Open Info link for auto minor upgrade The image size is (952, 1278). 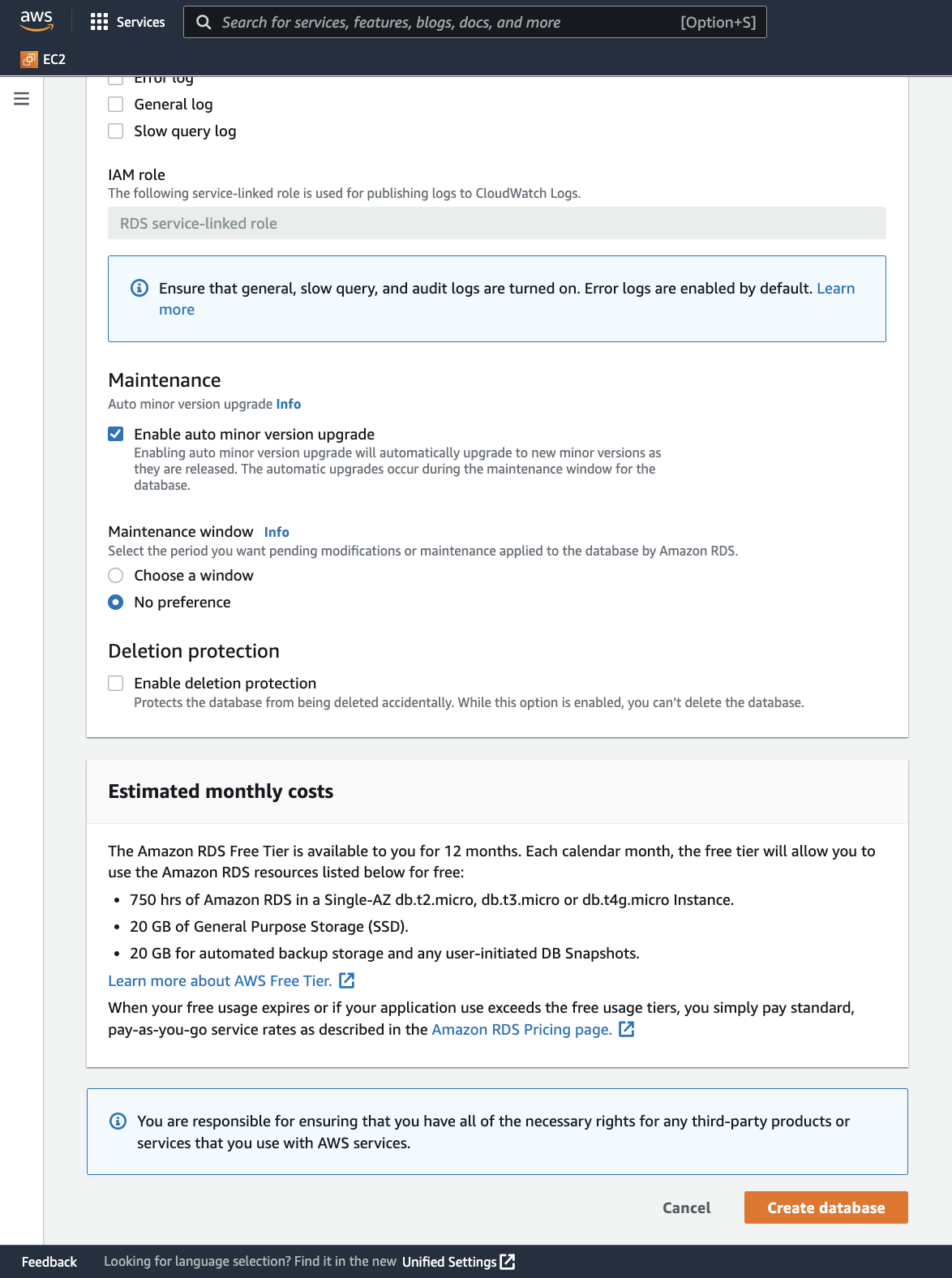point(288,404)
